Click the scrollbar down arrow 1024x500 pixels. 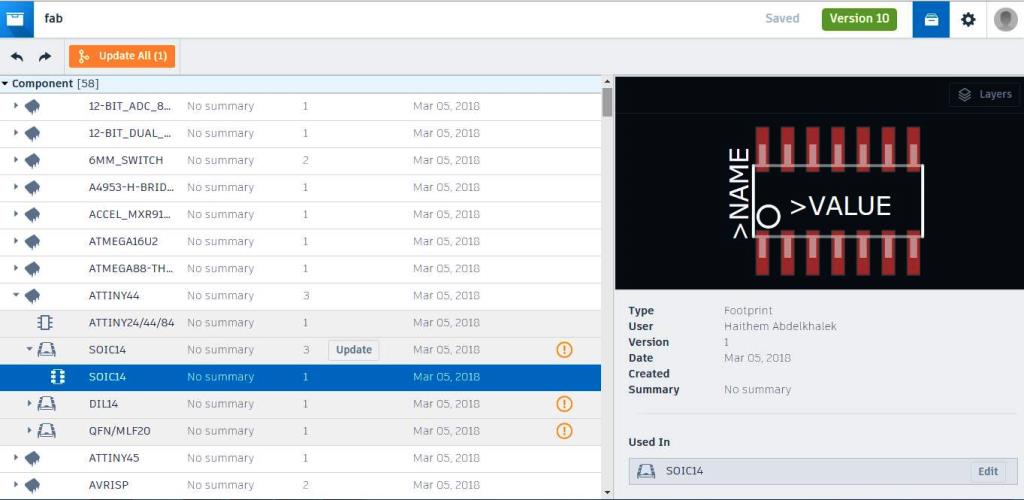coord(607,493)
